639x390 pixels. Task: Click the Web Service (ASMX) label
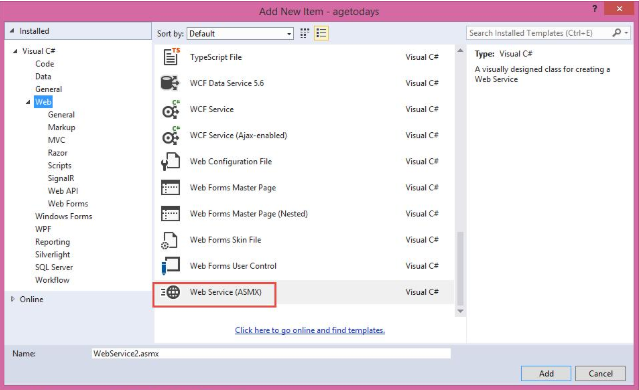(x=225, y=292)
